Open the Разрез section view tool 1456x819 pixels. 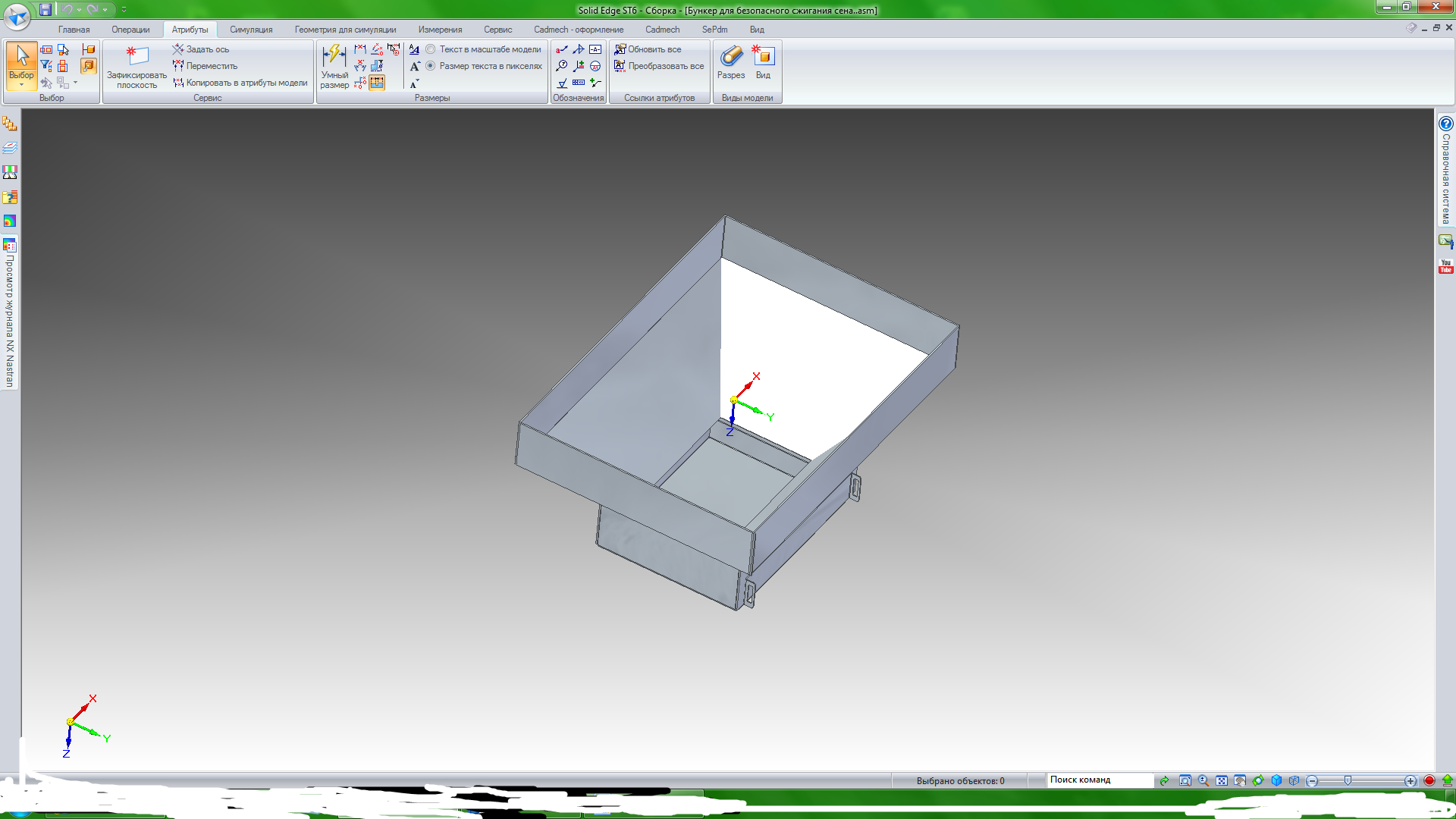pyautogui.click(x=731, y=62)
